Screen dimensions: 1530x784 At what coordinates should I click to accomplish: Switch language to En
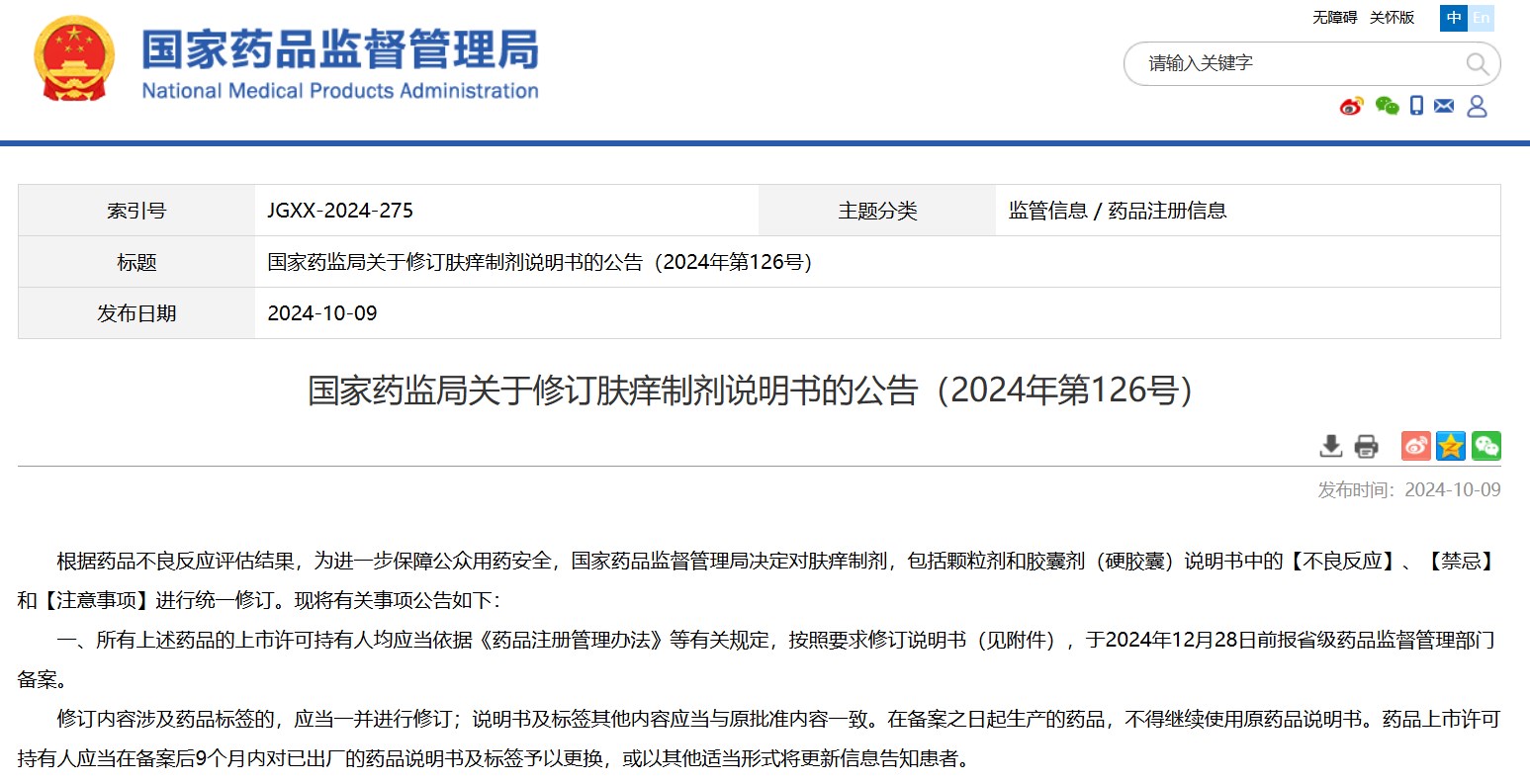(1481, 18)
